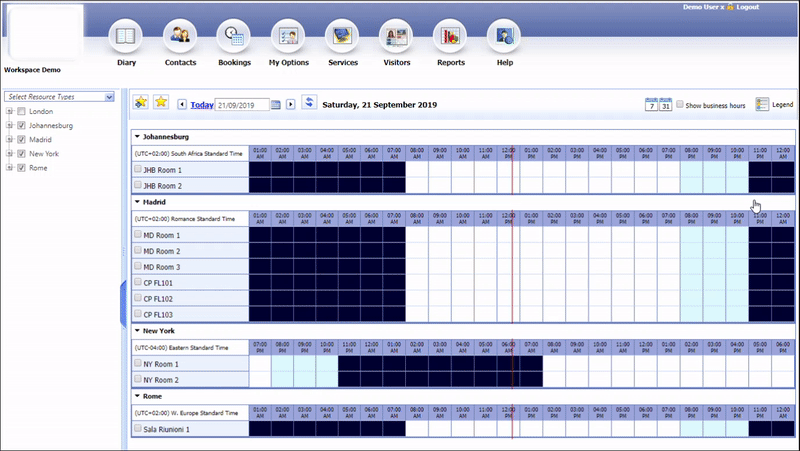Tick the CP FL101 checkbox
This screenshot has width=800, height=451.
138,282
